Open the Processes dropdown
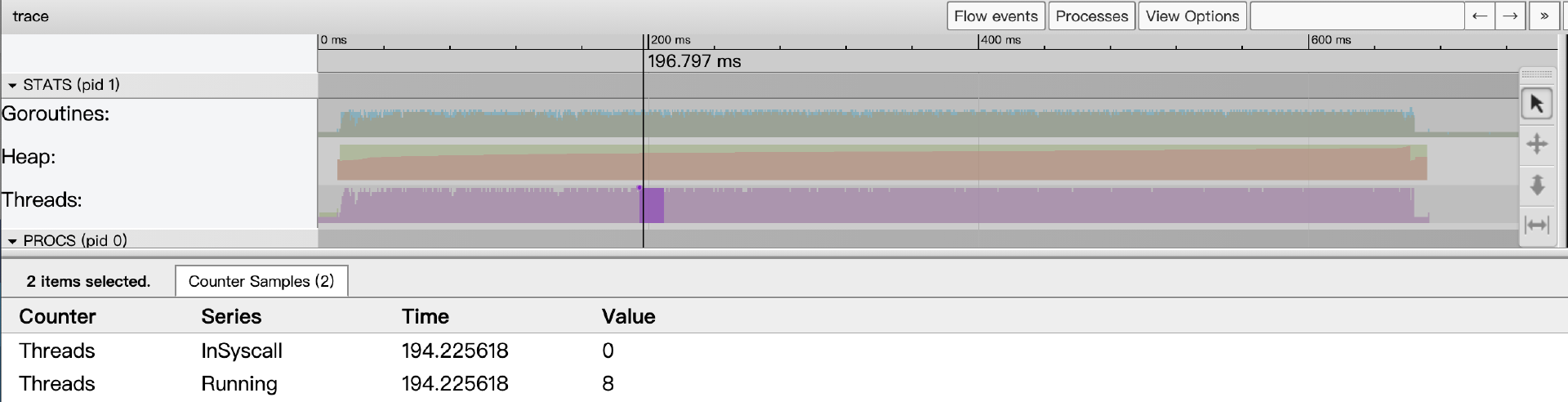 (1091, 16)
